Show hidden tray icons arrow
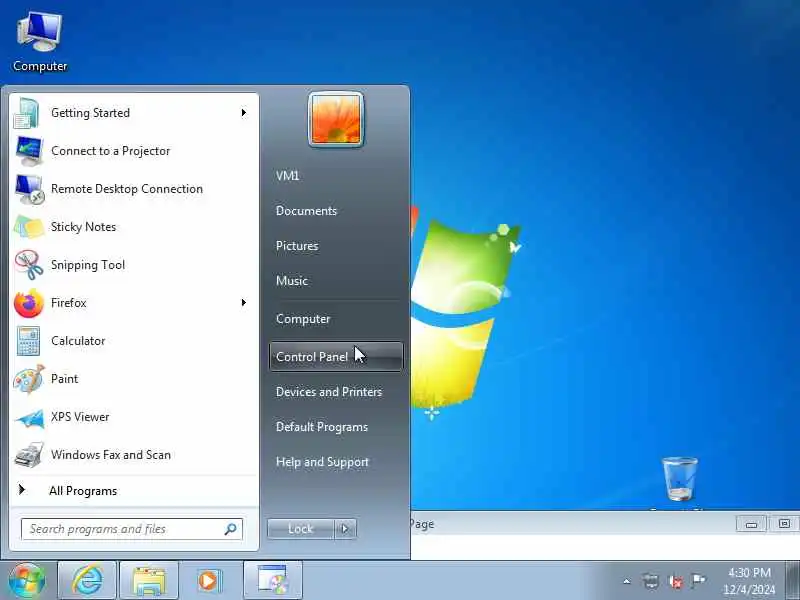 click(x=627, y=581)
